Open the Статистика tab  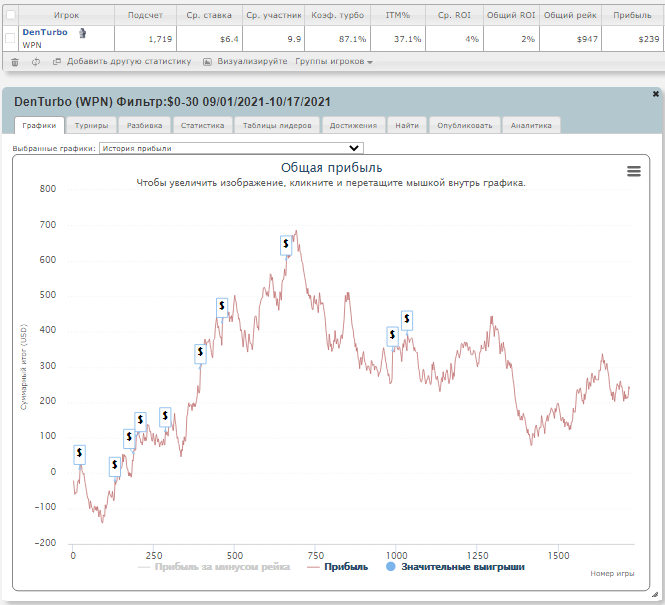tap(202, 125)
